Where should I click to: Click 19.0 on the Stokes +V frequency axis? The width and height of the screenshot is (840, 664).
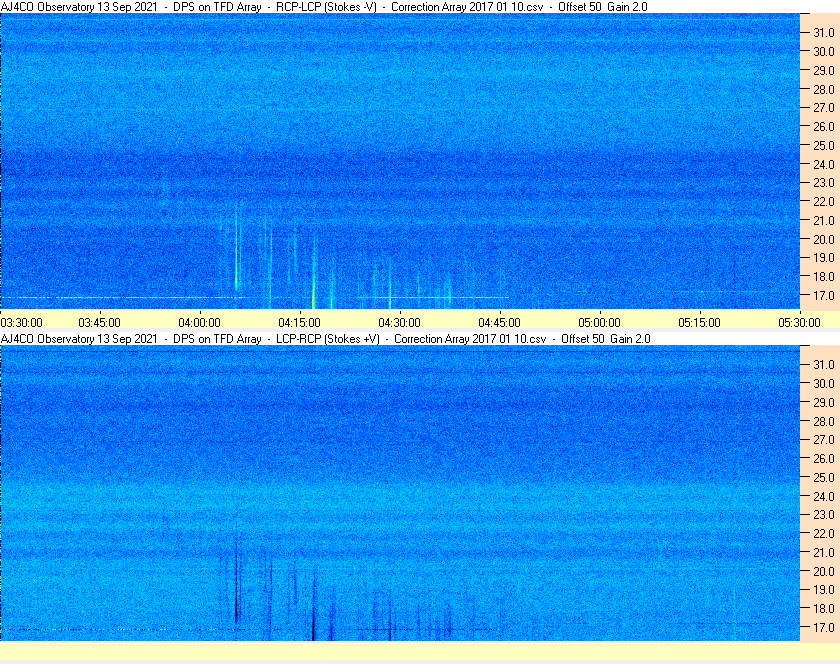click(824, 590)
